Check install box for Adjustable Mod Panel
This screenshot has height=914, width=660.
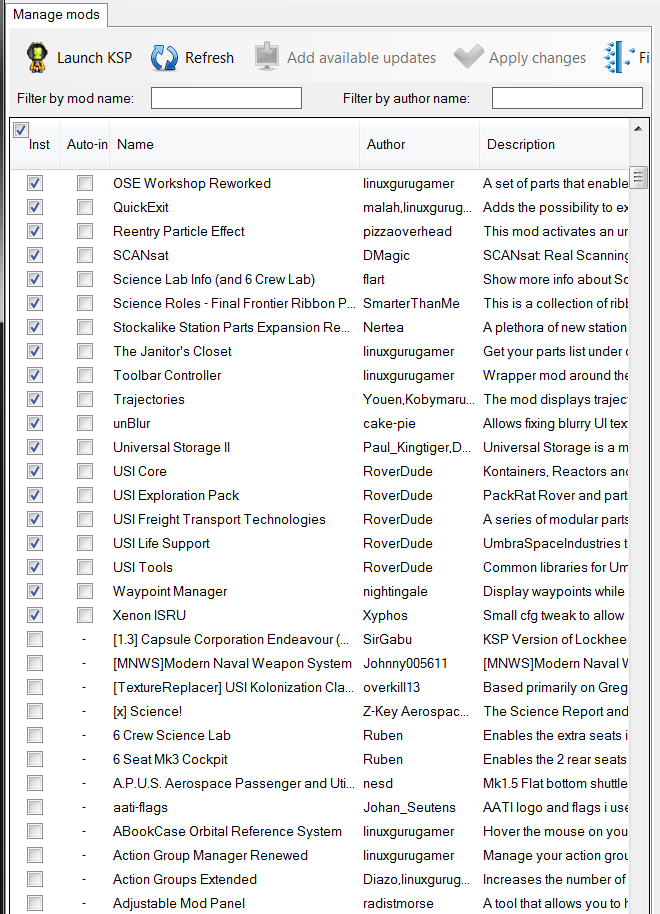click(35, 903)
